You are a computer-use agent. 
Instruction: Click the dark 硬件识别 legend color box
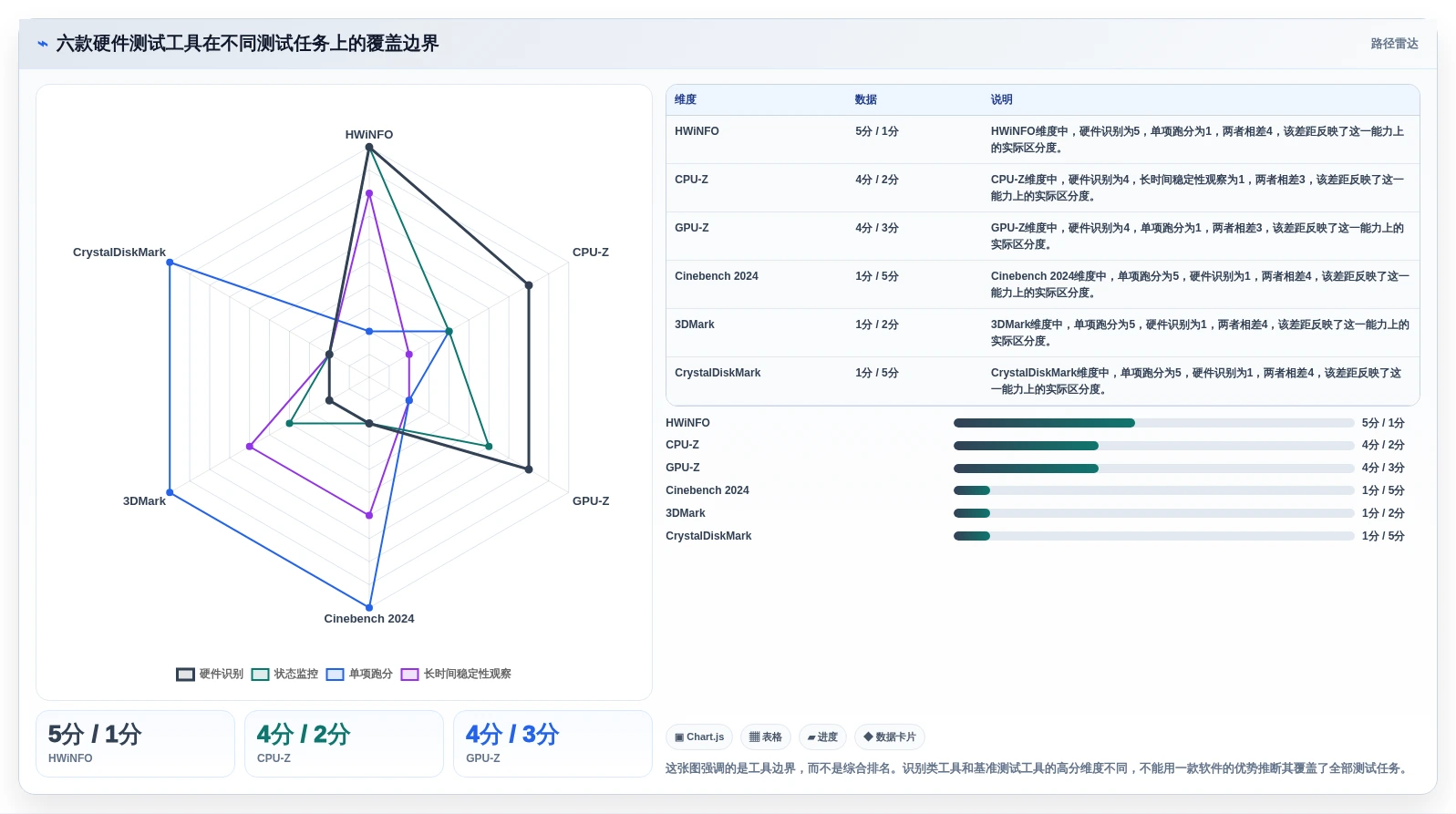[185, 675]
